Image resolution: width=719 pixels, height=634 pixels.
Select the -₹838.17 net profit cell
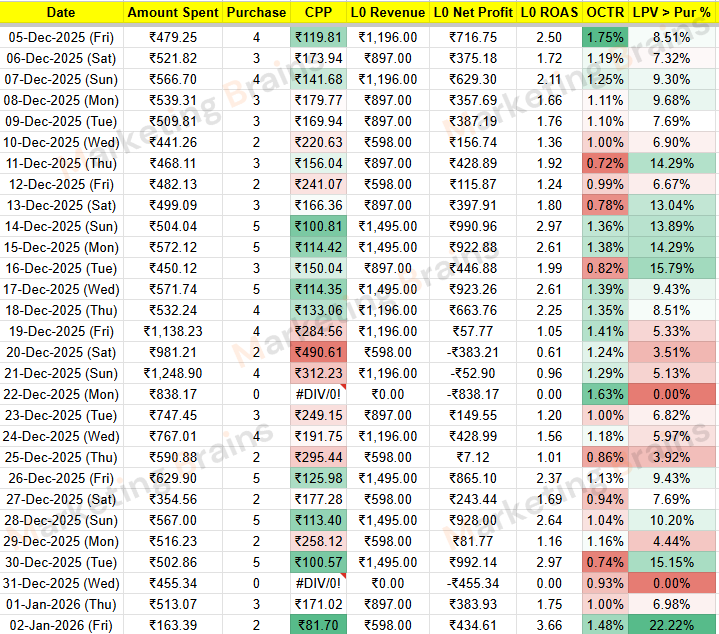pos(473,394)
